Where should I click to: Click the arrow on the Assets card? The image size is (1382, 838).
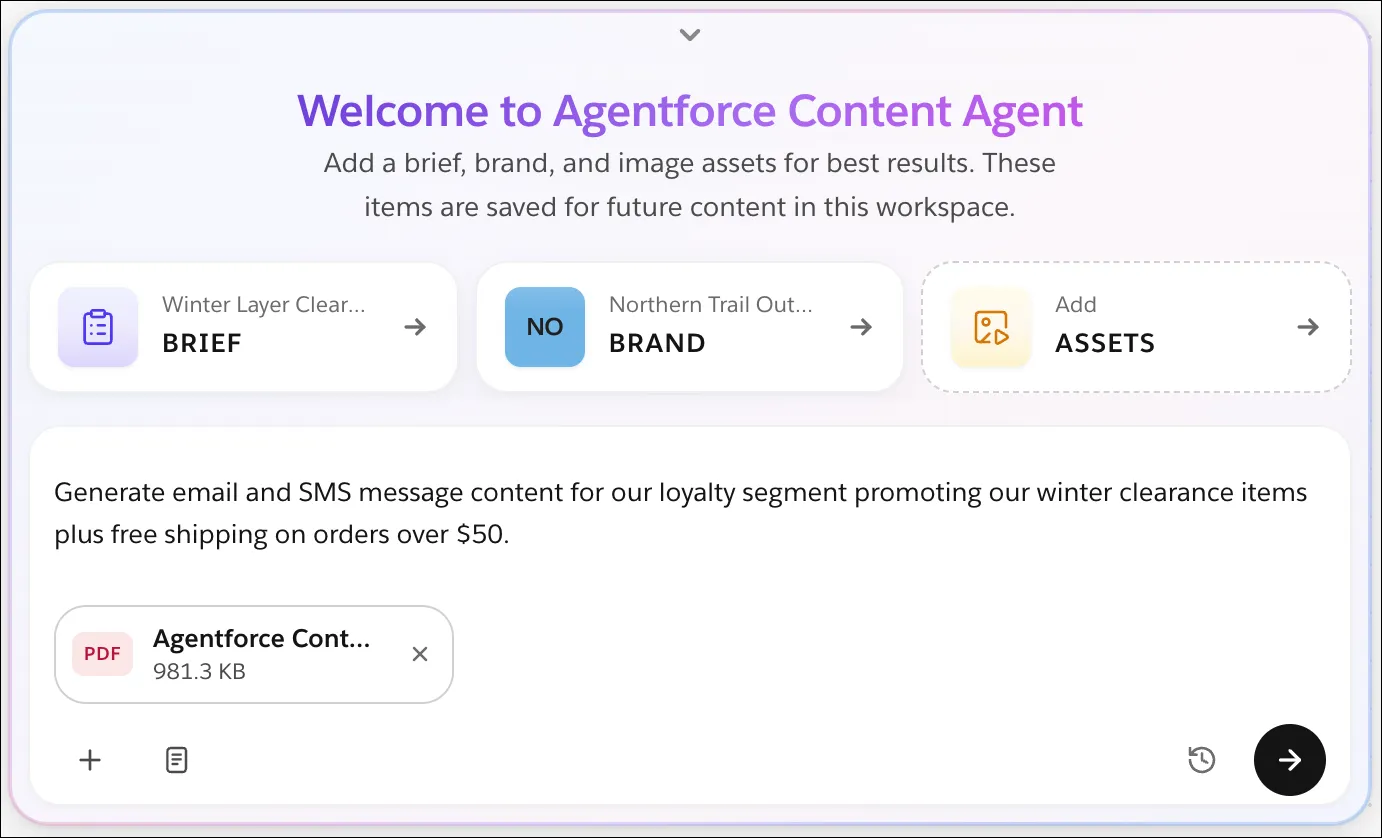[1308, 327]
